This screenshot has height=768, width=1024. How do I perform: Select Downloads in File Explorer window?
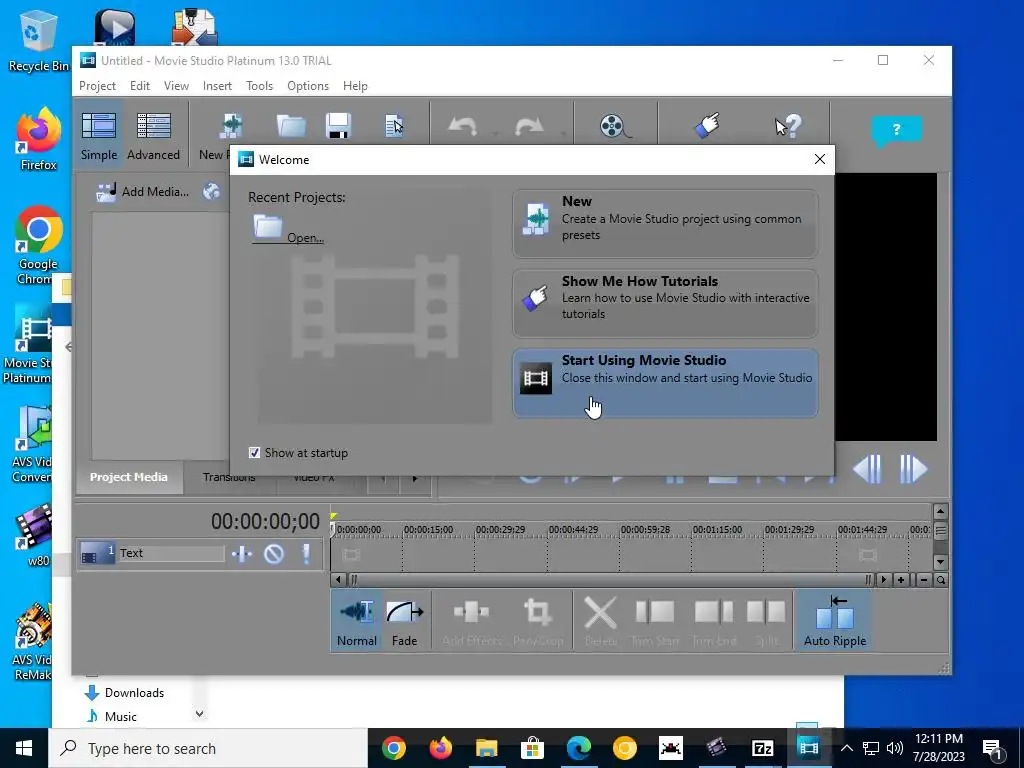click(124, 692)
